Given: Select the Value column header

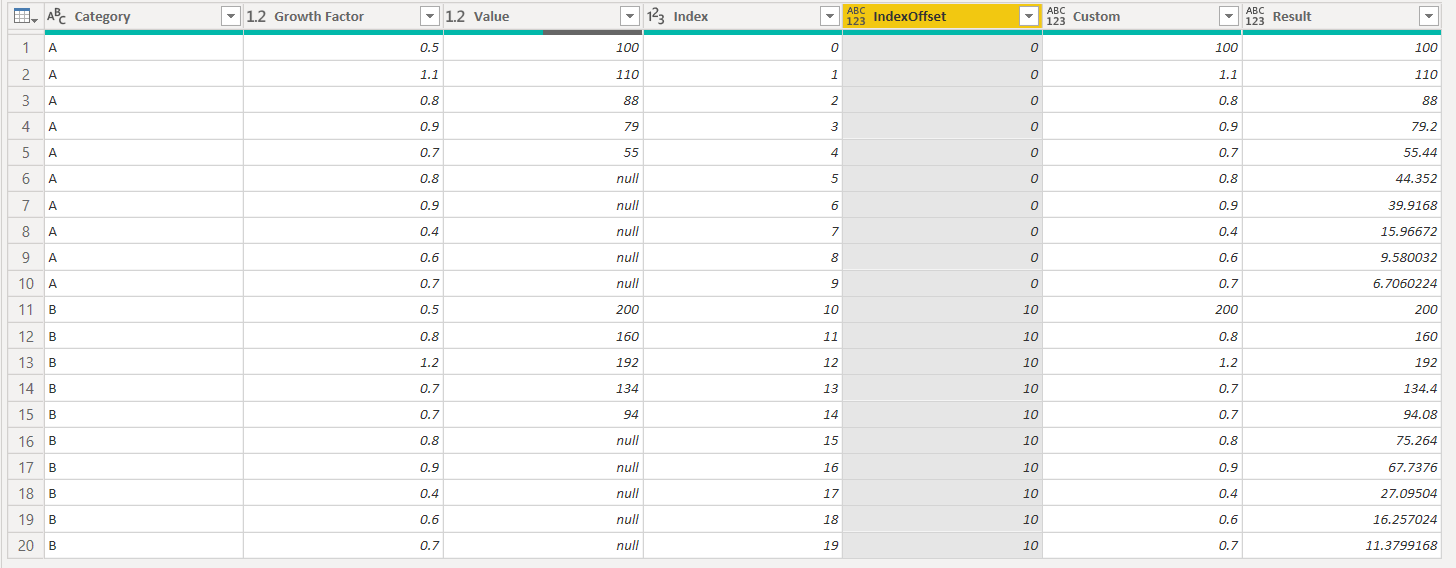Looking at the screenshot, I should [x=543, y=17].
